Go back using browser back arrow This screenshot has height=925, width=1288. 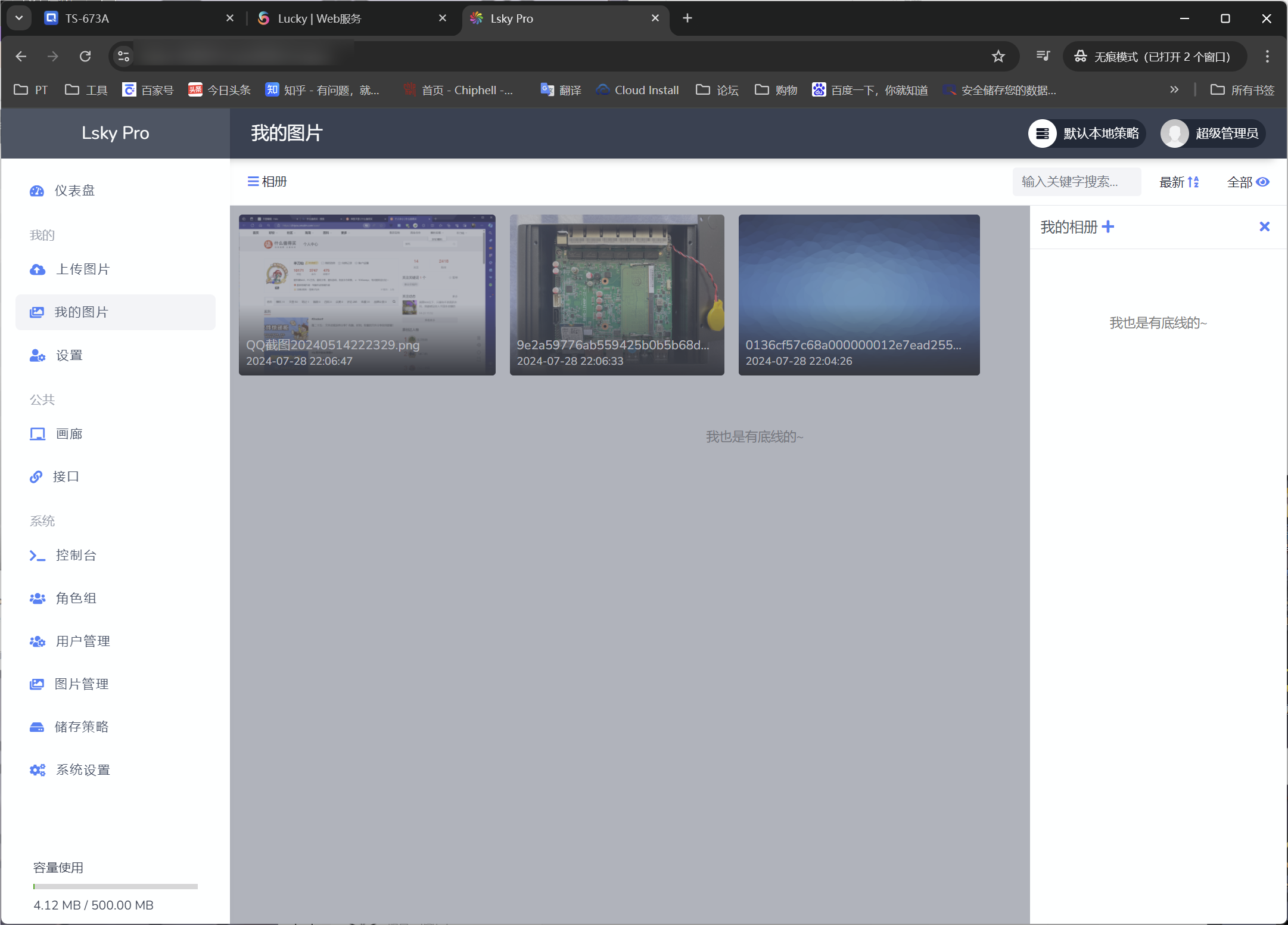tap(21, 56)
